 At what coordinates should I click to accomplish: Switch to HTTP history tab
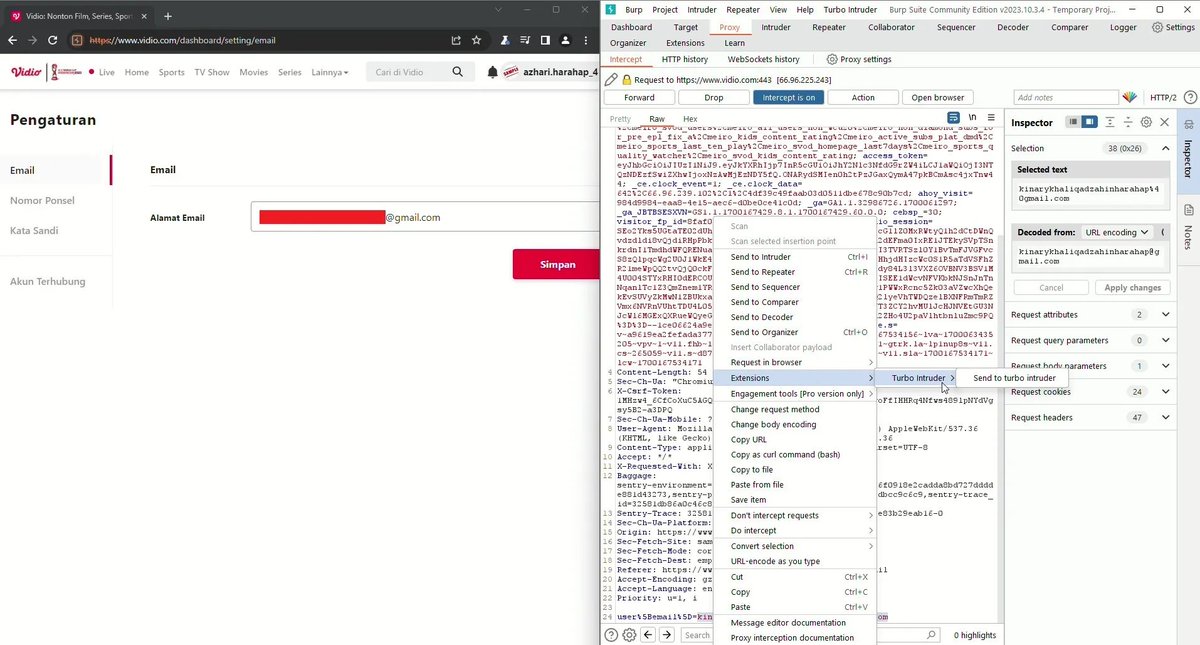coord(684,59)
